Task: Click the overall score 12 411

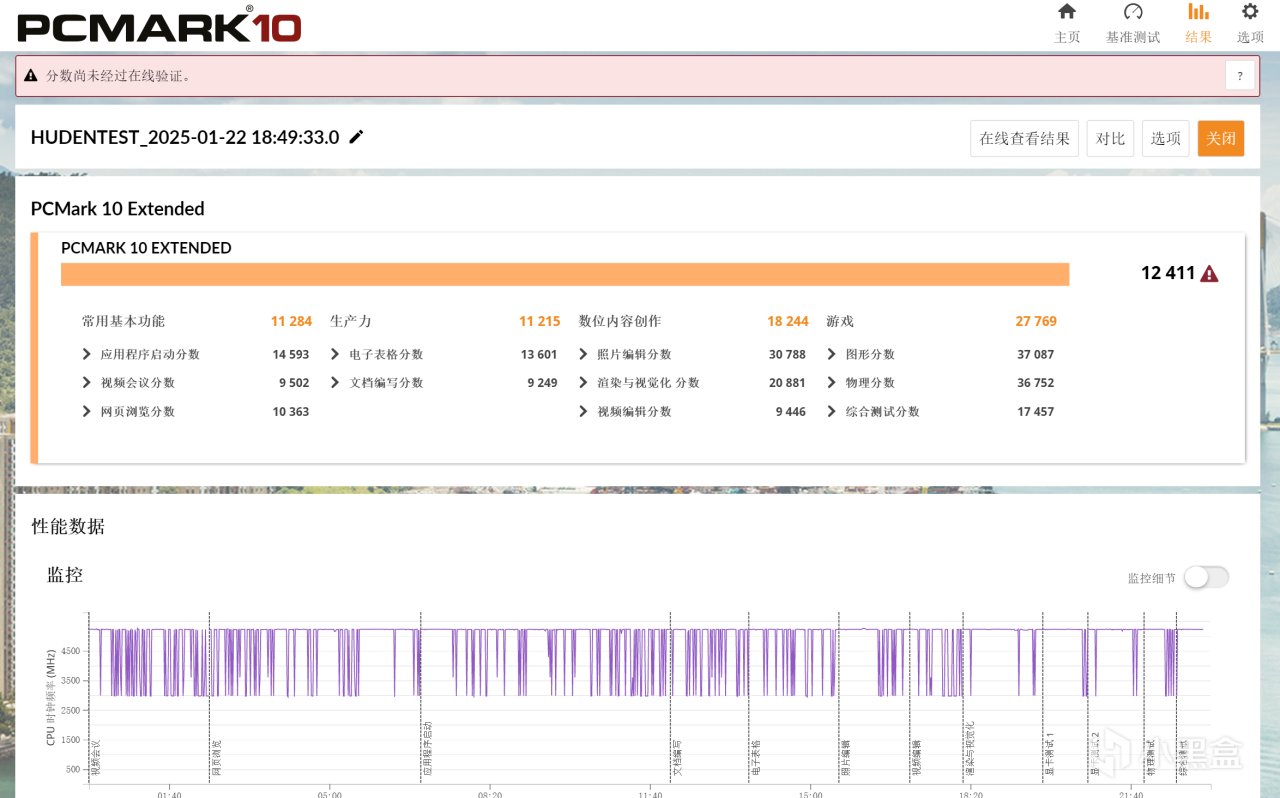Action: 1168,273
